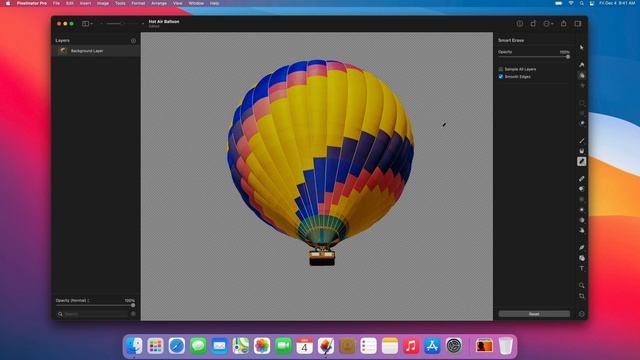
Task: Select the Shape tool
Action: [582, 258]
